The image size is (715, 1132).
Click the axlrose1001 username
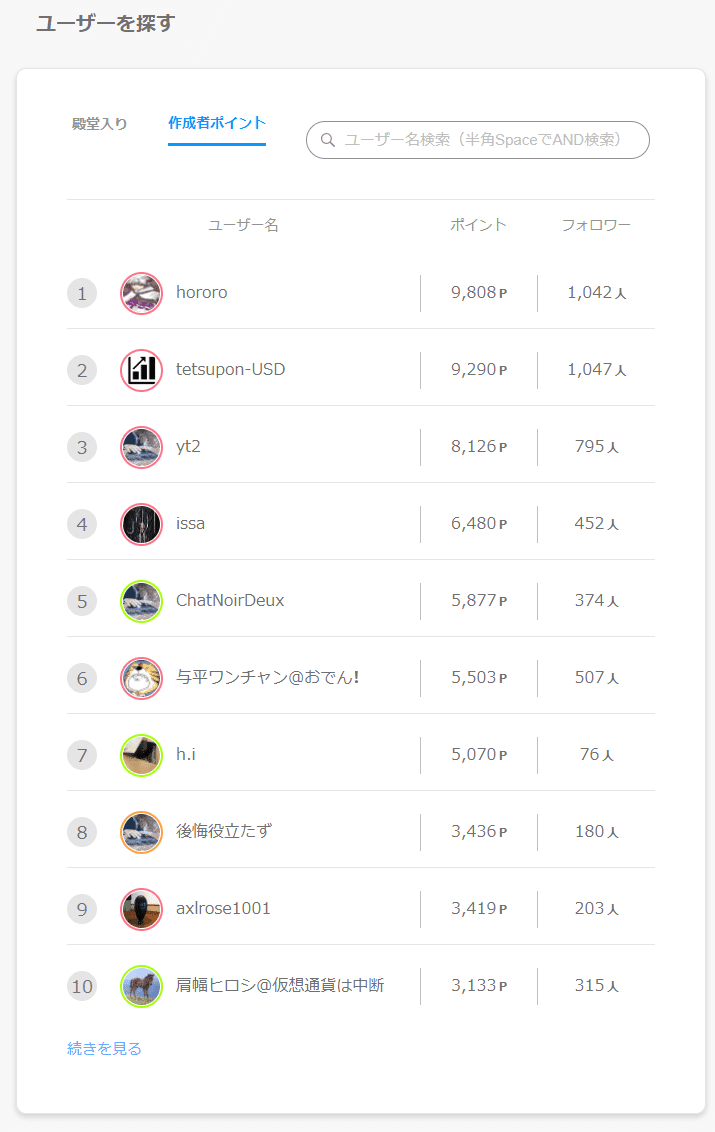click(x=223, y=908)
